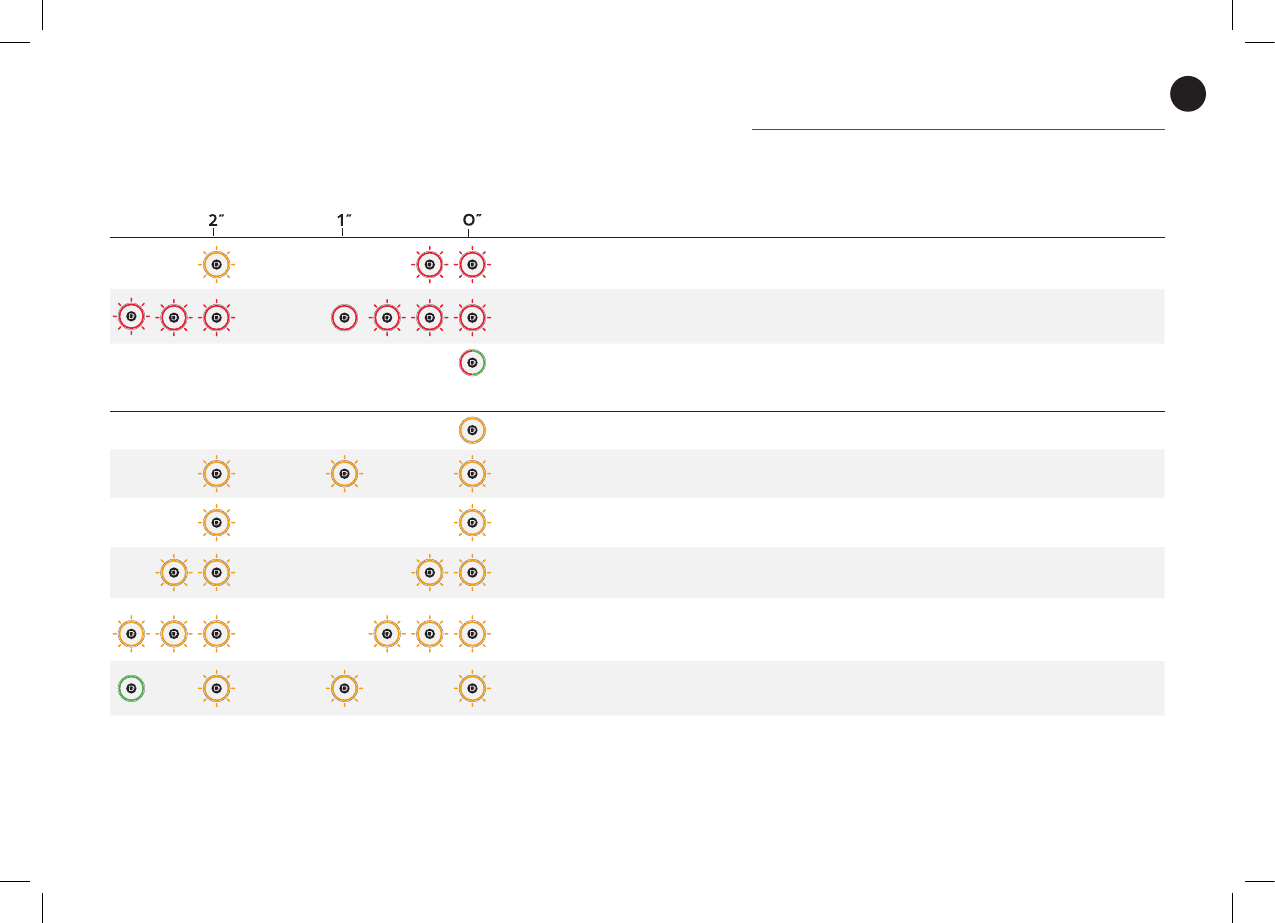Image resolution: width=1275 pixels, height=923 pixels.
Task: Click the red flashing indicator right of the solid red one
Action: click(386, 317)
